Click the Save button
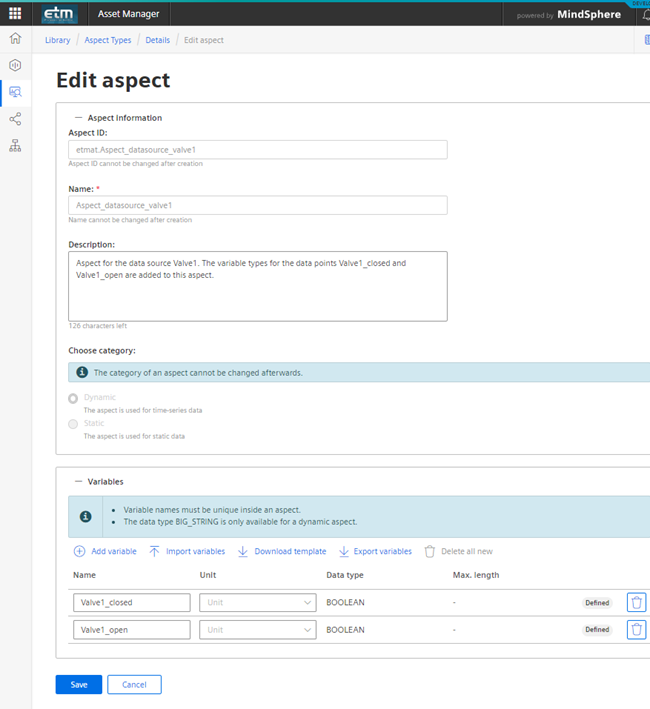 click(78, 684)
